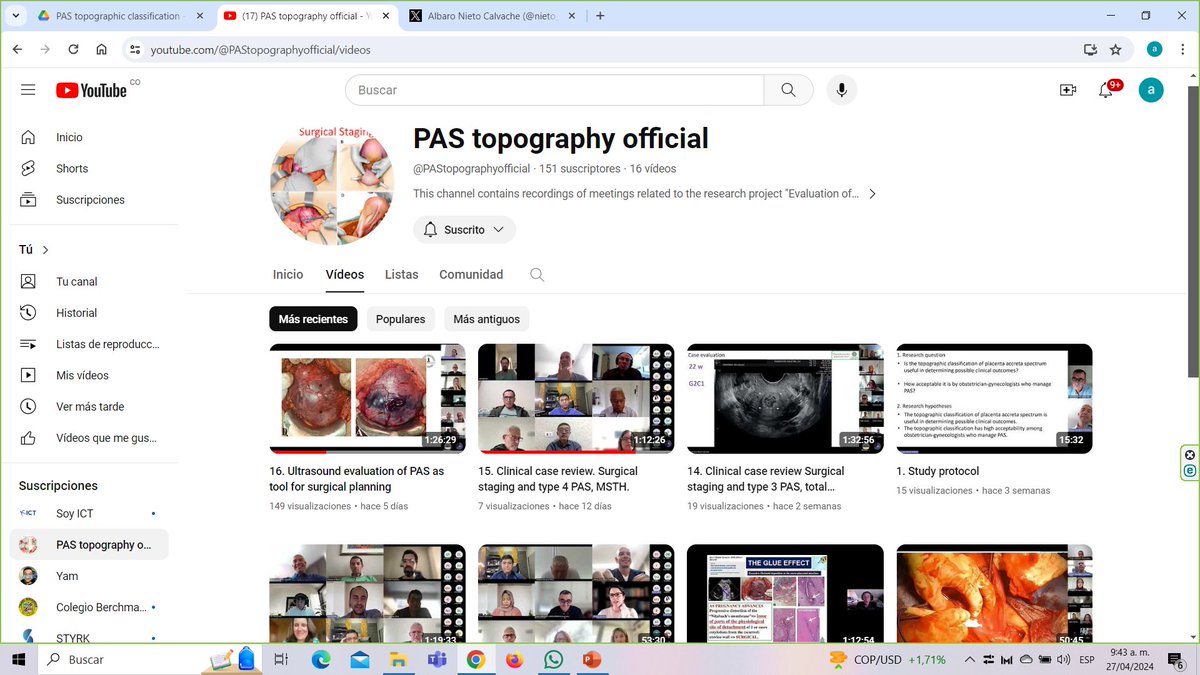Open STYRK subscription channel
The height and width of the screenshot is (675, 1200).
pyautogui.click(x=90, y=638)
